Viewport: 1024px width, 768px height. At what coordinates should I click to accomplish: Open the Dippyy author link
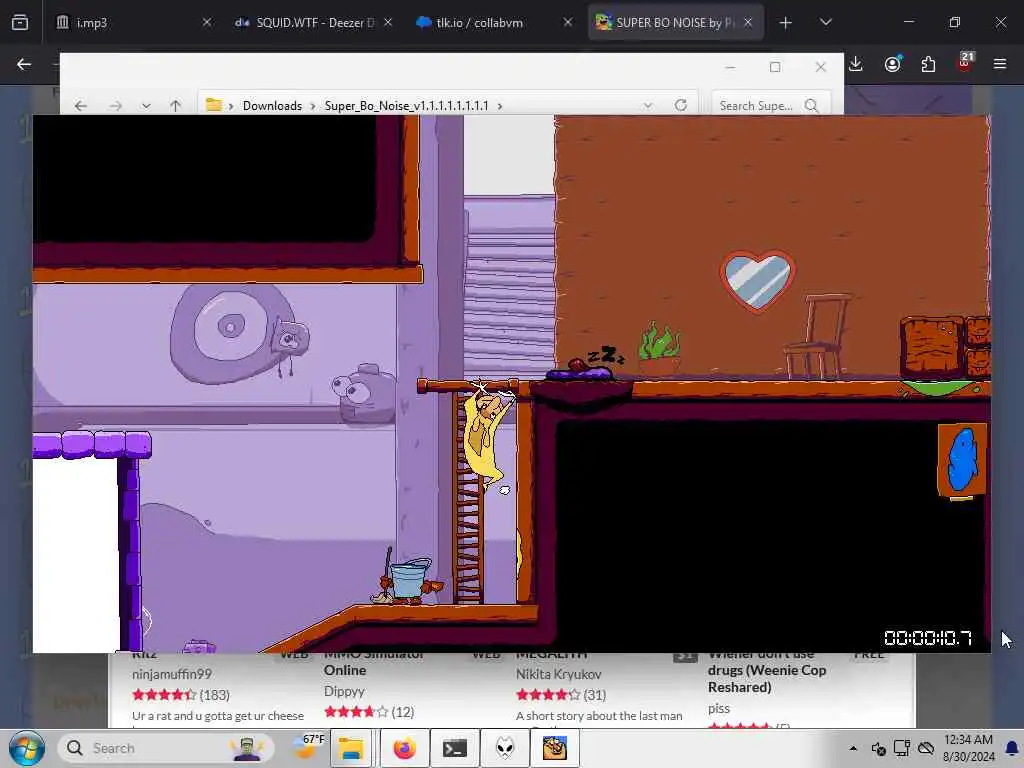coord(344,691)
